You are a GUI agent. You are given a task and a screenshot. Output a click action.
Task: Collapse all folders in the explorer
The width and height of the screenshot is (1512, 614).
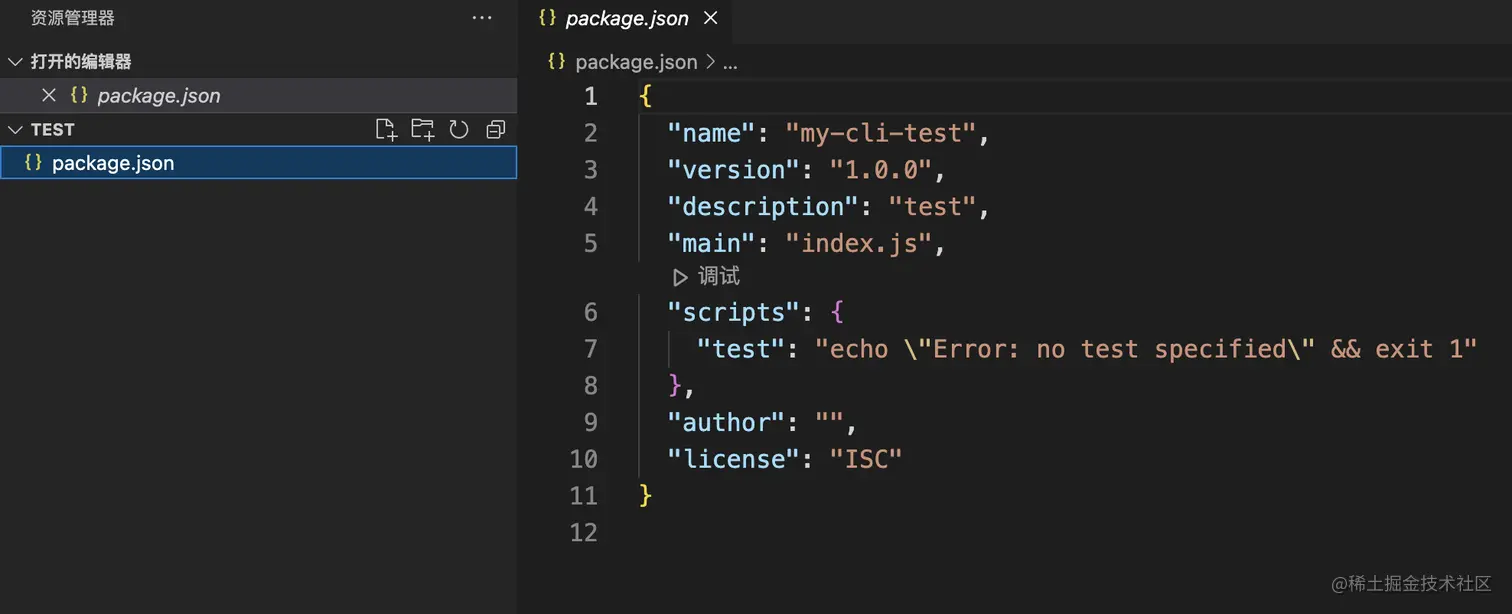pos(494,129)
